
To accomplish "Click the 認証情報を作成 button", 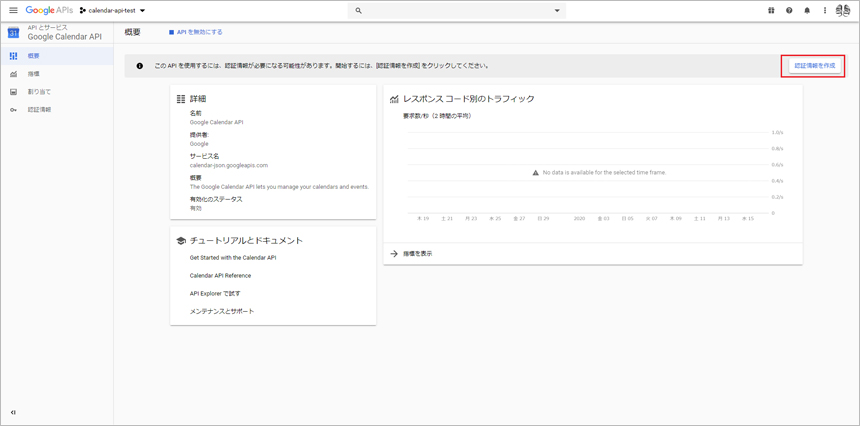I will (814, 65).
